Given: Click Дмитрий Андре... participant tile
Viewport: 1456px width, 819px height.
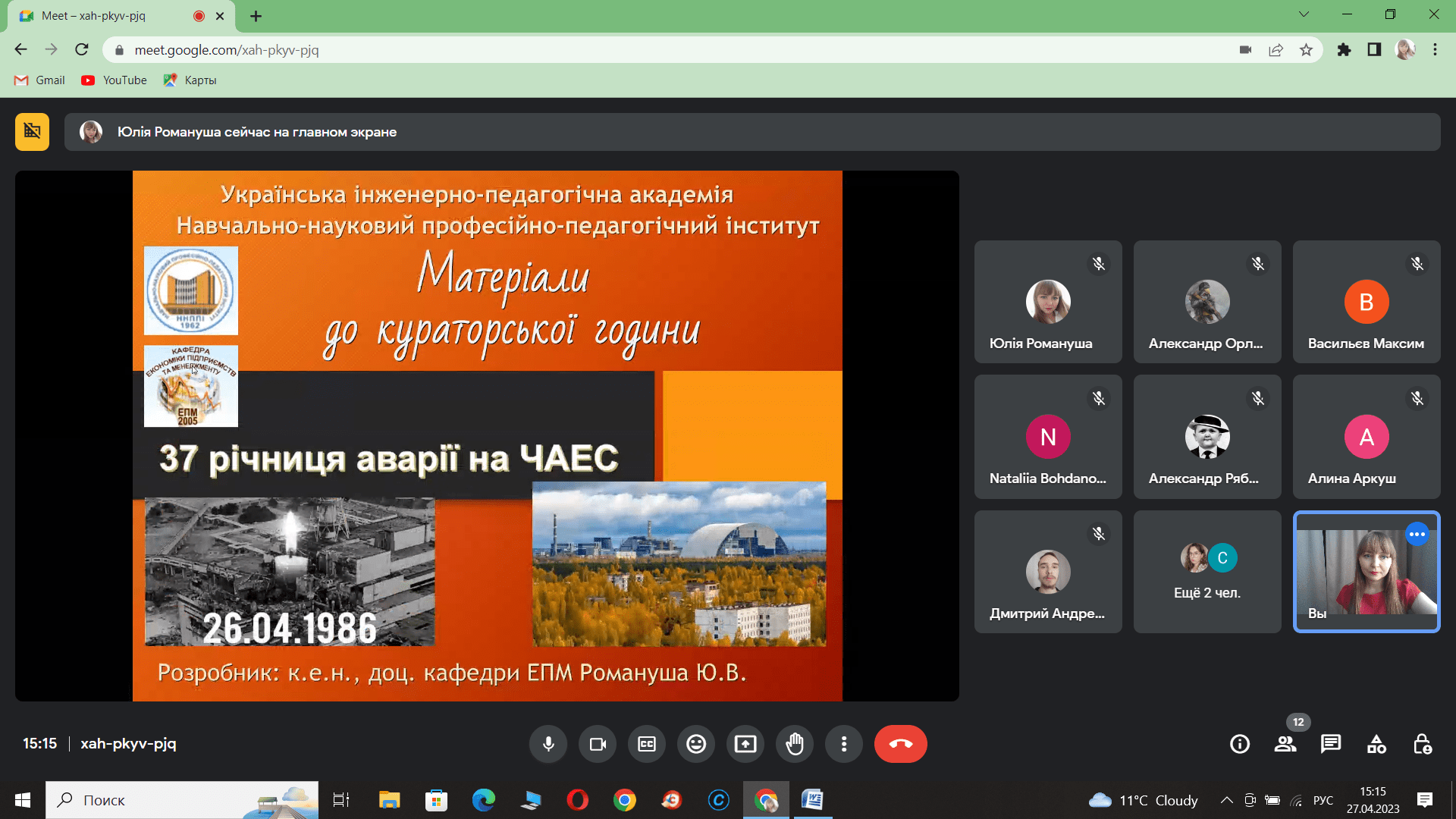Looking at the screenshot, I should click(x=1048, y=572).
